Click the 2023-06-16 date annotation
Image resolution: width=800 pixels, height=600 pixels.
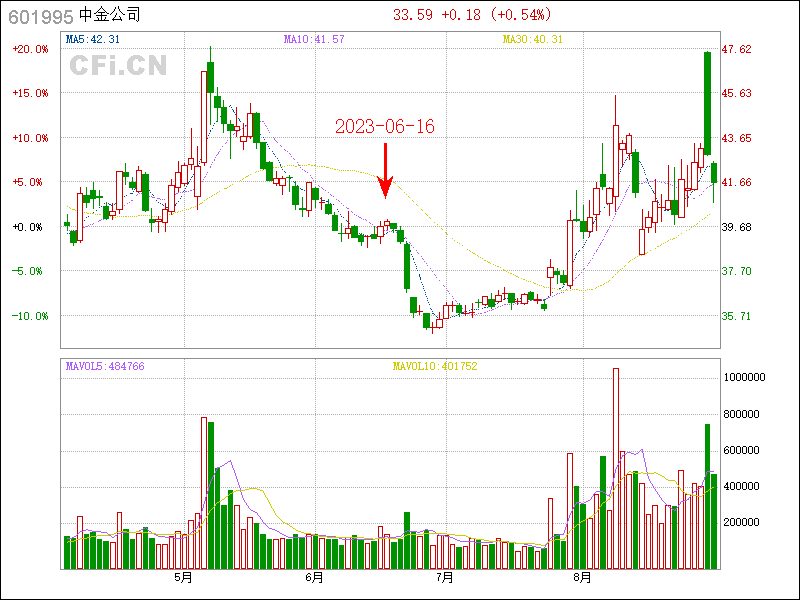coord(384,126)
